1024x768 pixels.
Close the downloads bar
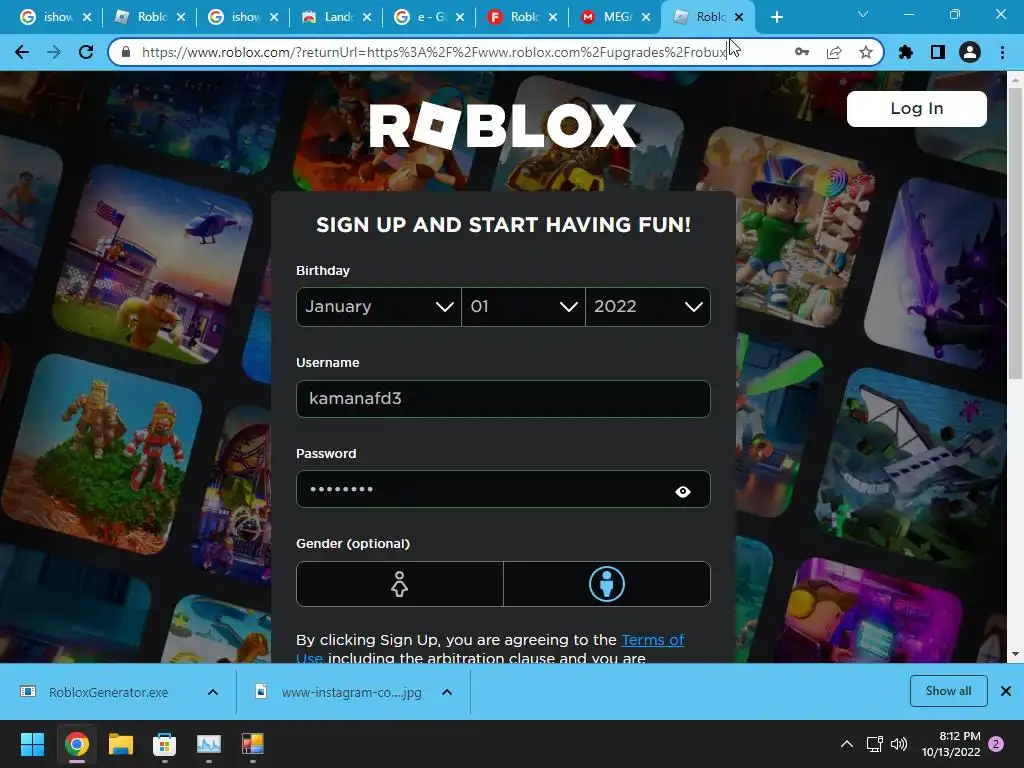[1006, 691]
